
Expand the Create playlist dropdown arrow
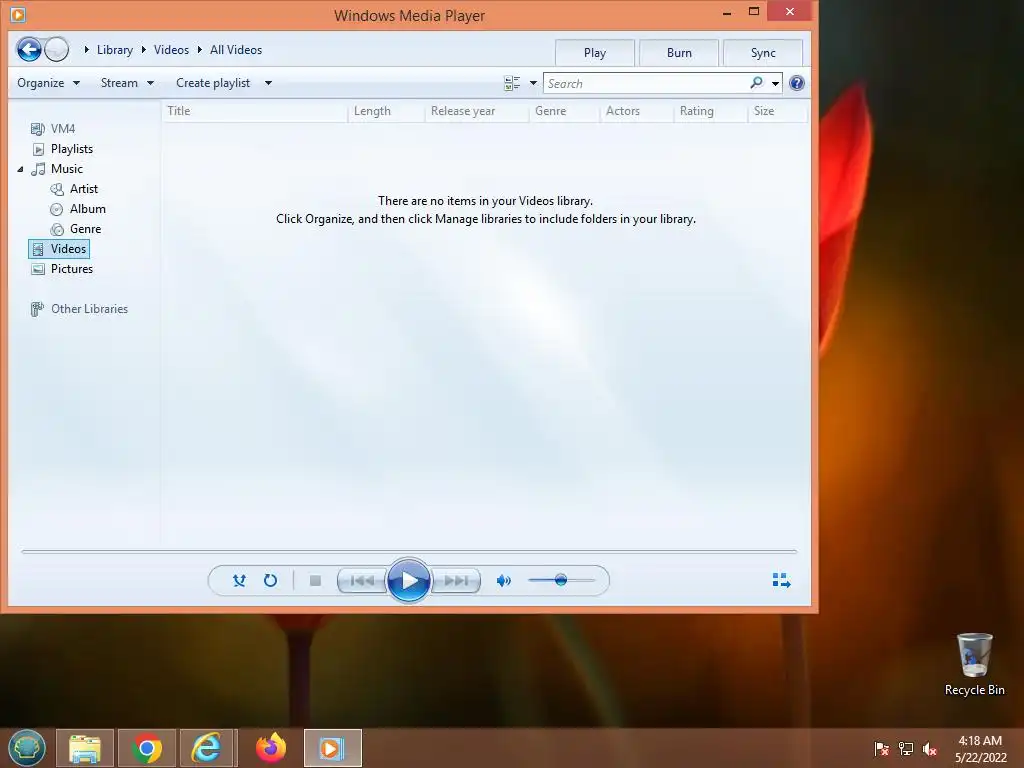(268, 83)
